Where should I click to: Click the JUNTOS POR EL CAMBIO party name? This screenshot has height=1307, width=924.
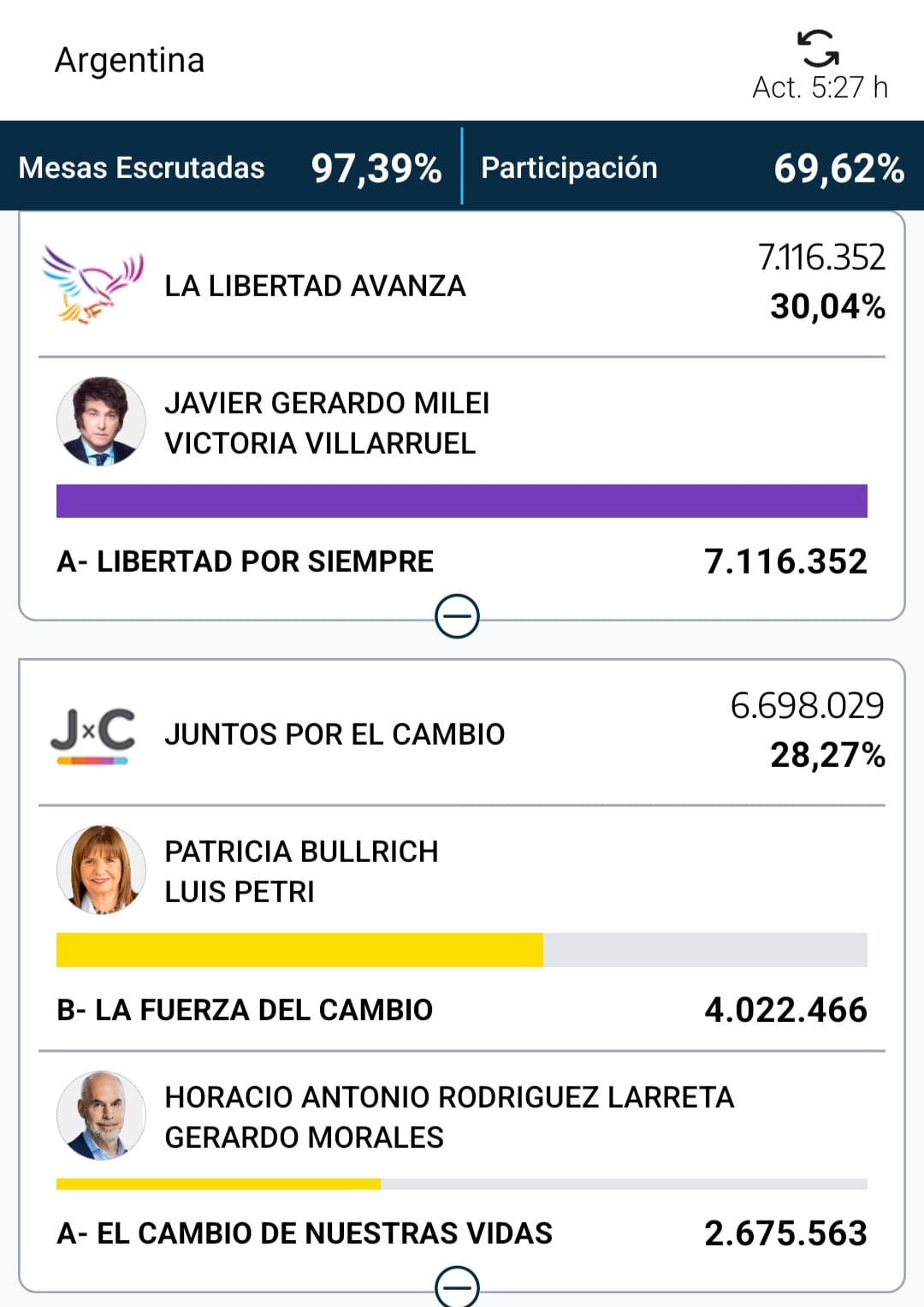(335, 734)
